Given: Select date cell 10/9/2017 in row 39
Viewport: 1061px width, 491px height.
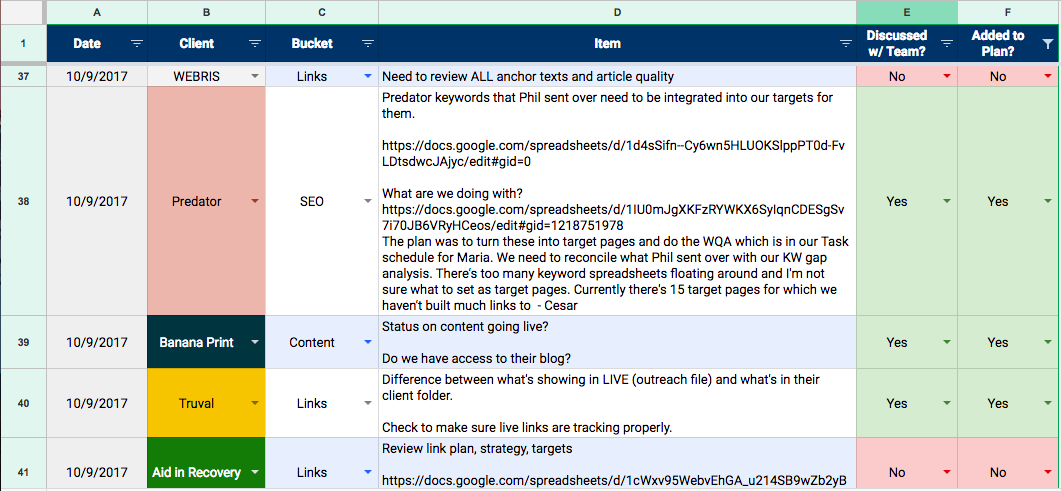Looking at the screenshot, I should tap(97, 342).
